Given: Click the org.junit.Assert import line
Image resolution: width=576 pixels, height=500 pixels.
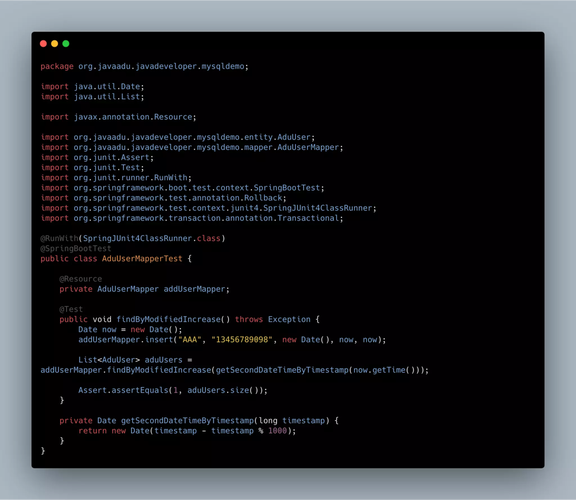Looking at the screenshot, I should pyautogui.click(x=97, y=158).
